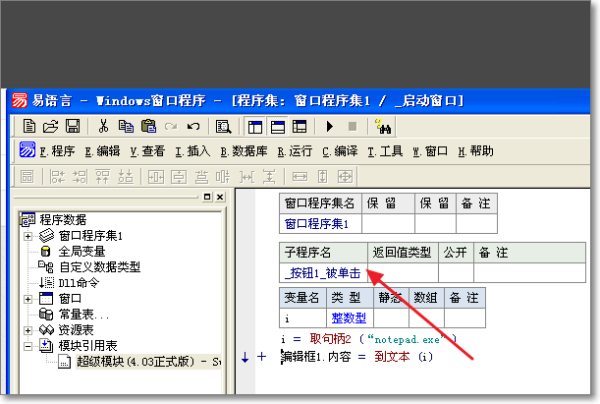
Task: Click the binoculars search icon
Action: (381, 127)
